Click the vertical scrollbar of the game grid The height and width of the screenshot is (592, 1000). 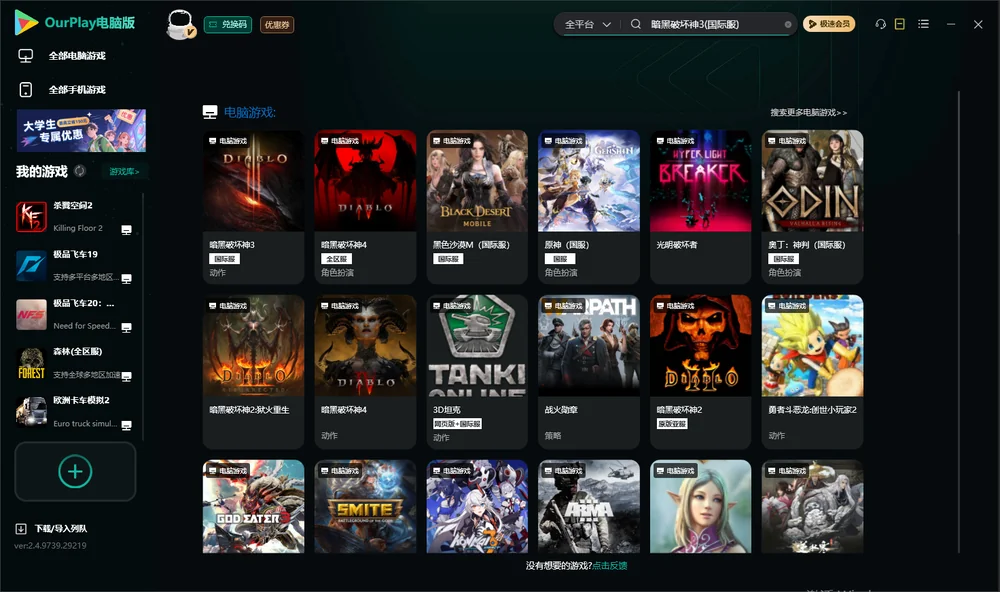pos(959,322)
